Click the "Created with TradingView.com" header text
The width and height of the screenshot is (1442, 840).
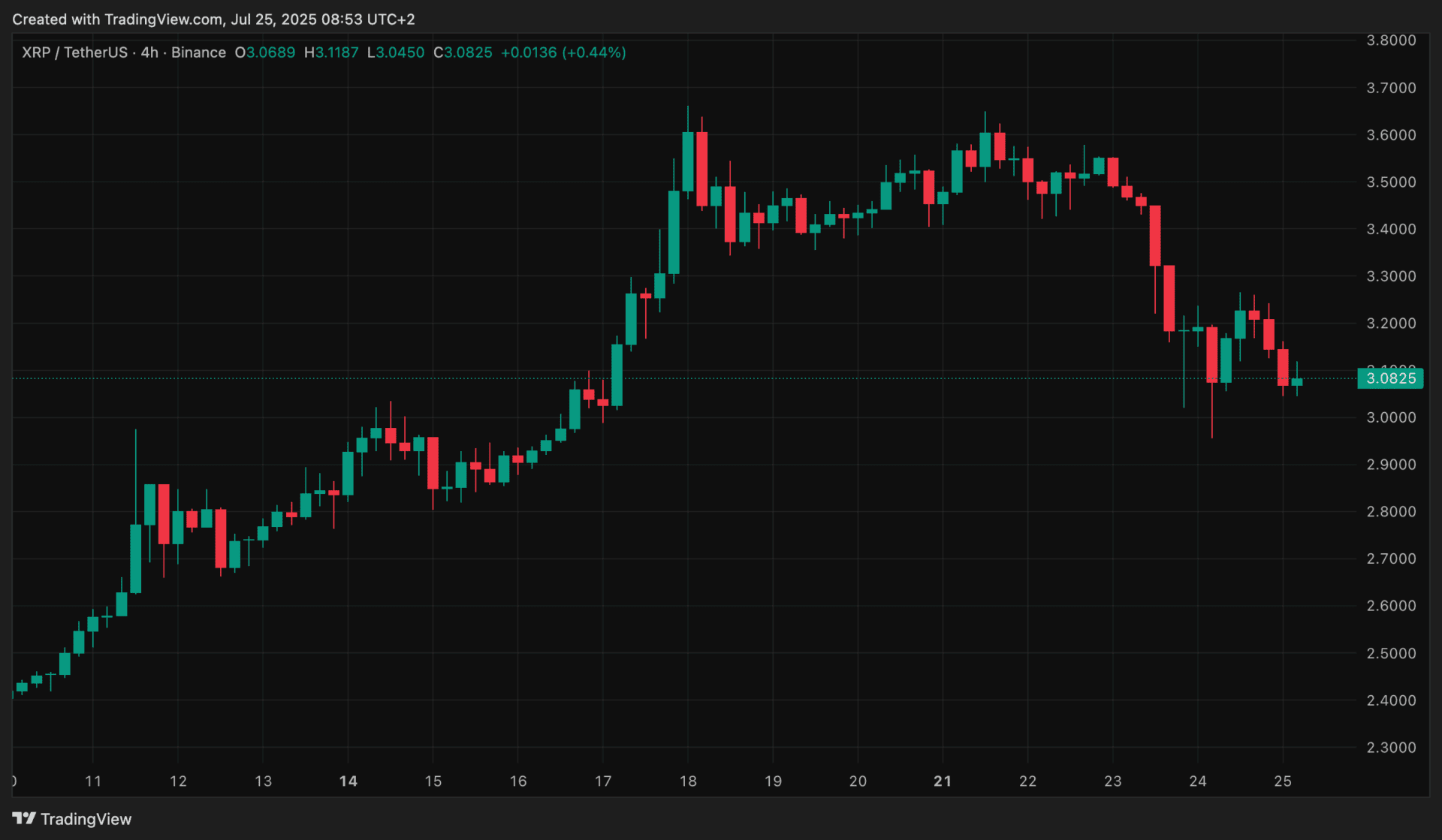click(213, 20)
